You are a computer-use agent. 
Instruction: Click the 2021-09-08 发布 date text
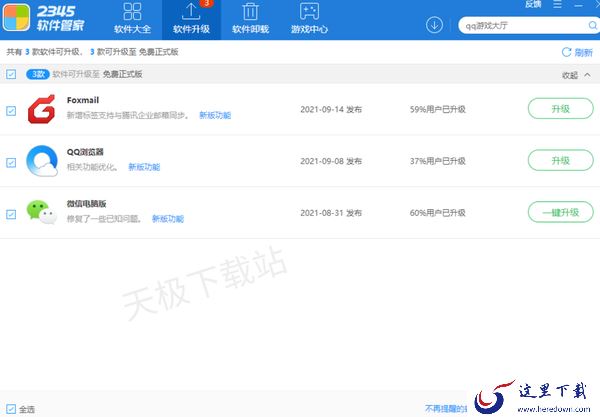click(x=331, y=161)
